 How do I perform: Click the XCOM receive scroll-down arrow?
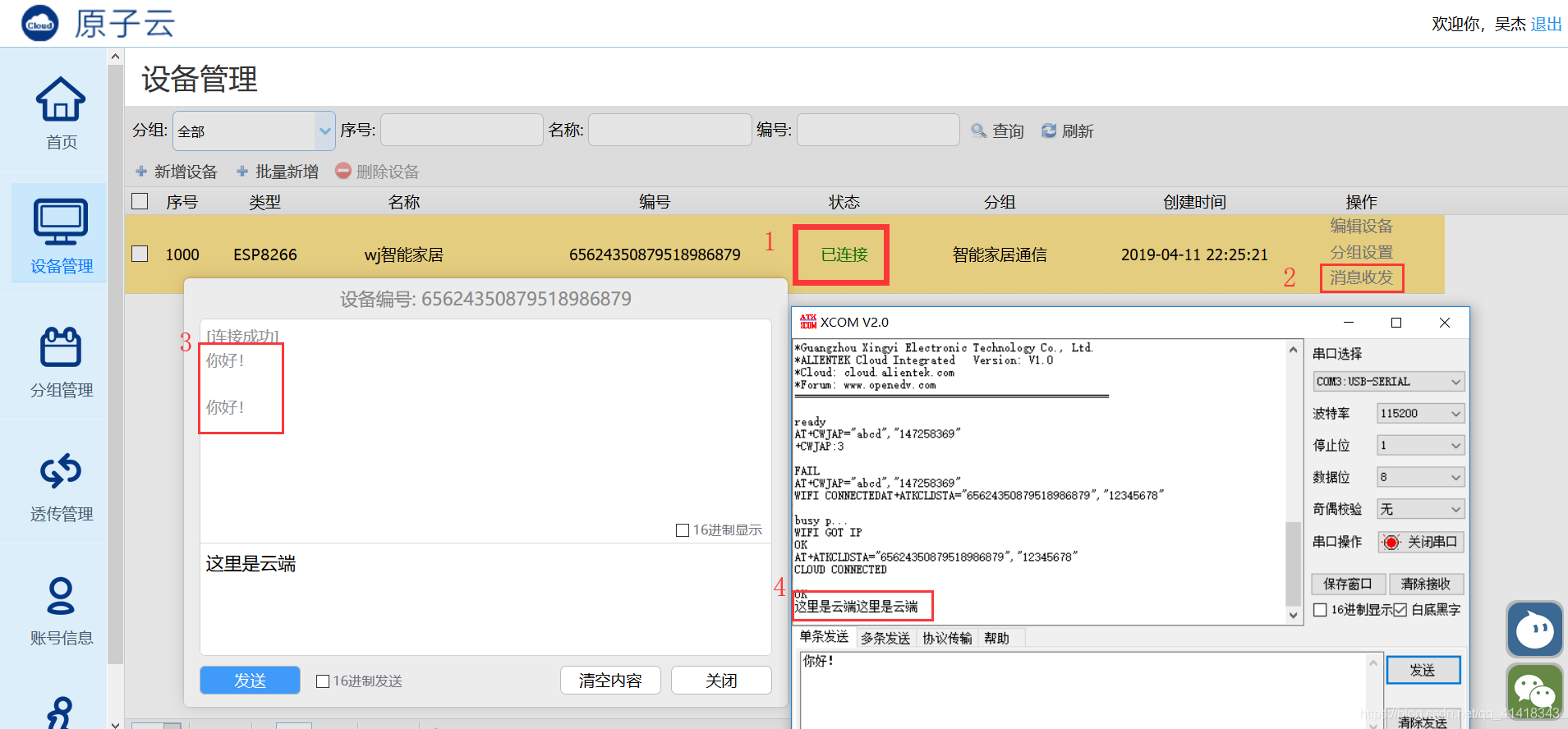(x=1293, y=615)
